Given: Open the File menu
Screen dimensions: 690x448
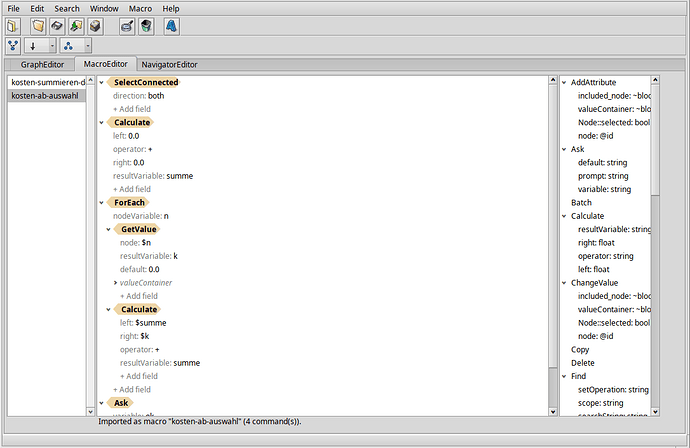Looking at the screenshot, I should (x=14, y=8).
